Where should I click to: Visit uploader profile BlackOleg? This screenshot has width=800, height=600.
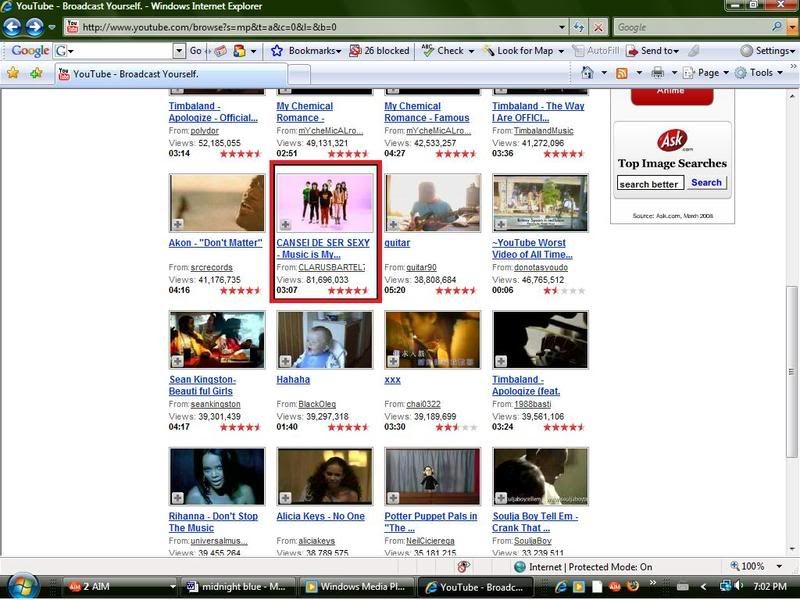click(317, 404)
